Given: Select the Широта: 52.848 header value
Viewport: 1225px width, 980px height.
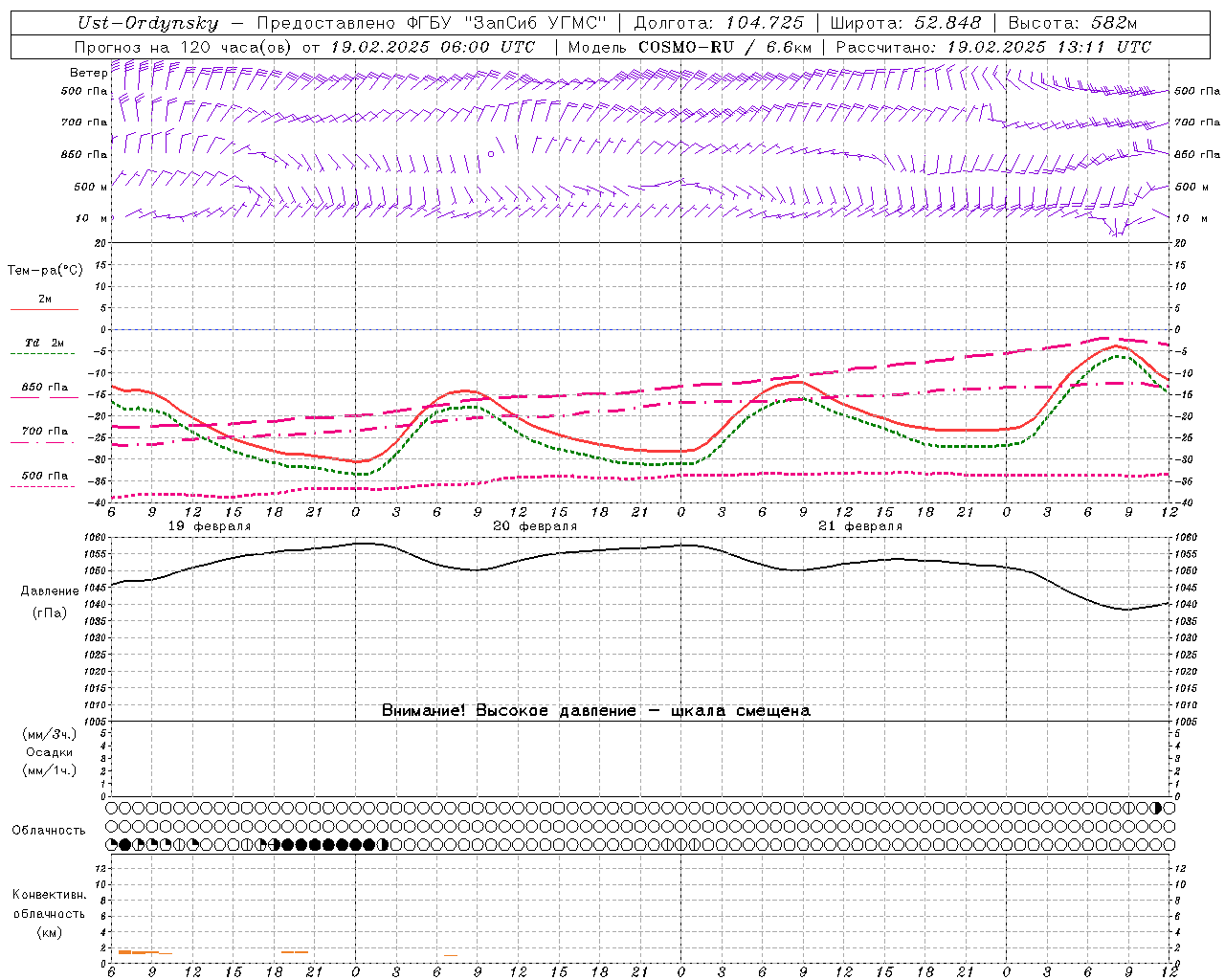Looking at the screenshot, I should 905,24.
